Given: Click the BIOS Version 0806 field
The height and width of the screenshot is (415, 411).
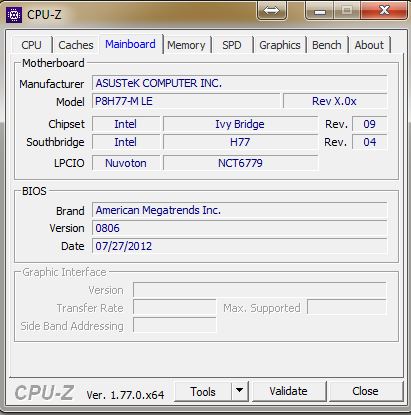Looking at the screenshot, I should pyautogui.click(x=239, y=228).
